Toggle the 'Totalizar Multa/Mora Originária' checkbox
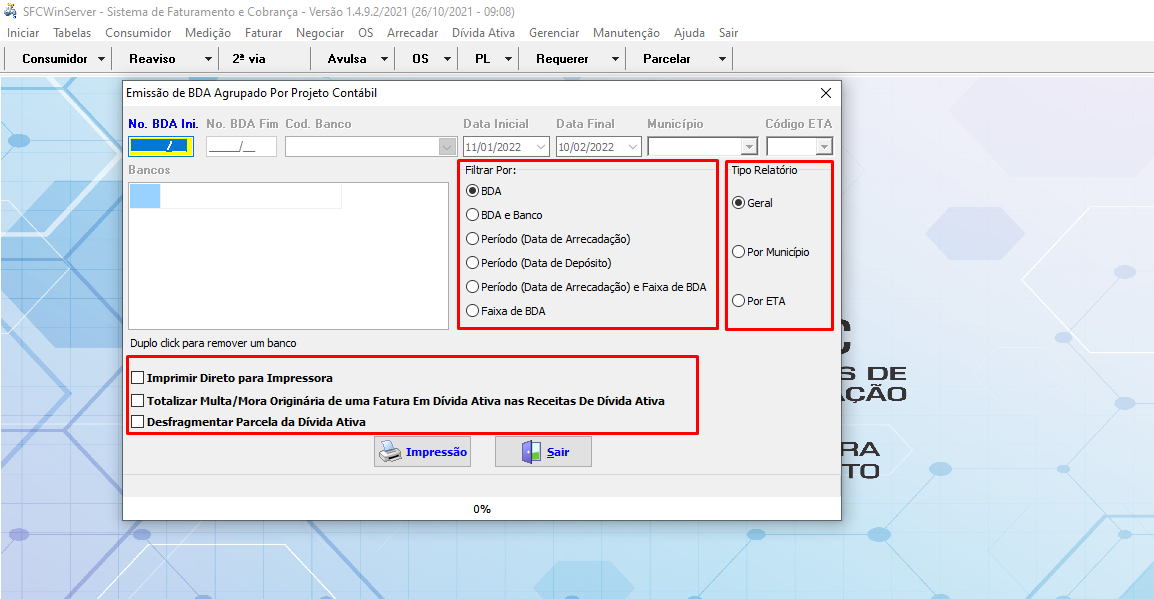This screenshot has height=599, width=1154. pyautogui.click(x=138, y=400)
